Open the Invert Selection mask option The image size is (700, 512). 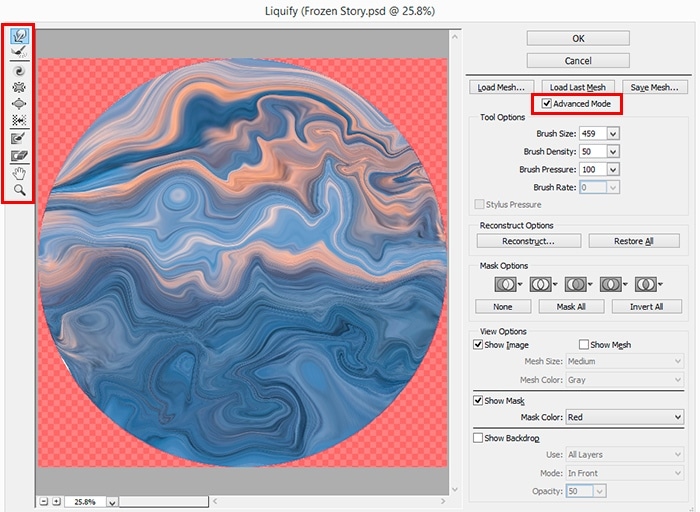648,284
